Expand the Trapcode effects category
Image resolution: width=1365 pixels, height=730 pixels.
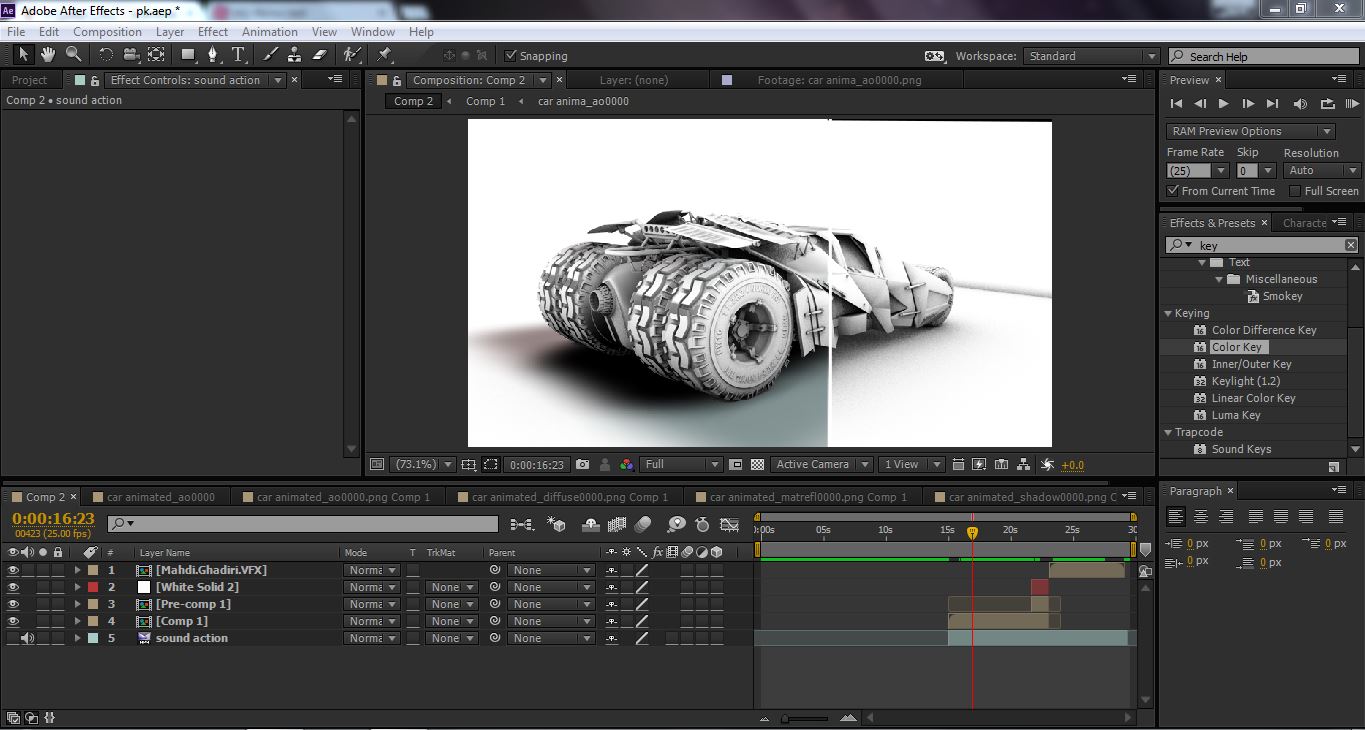pyautogui.click(x=1168, y=432)
